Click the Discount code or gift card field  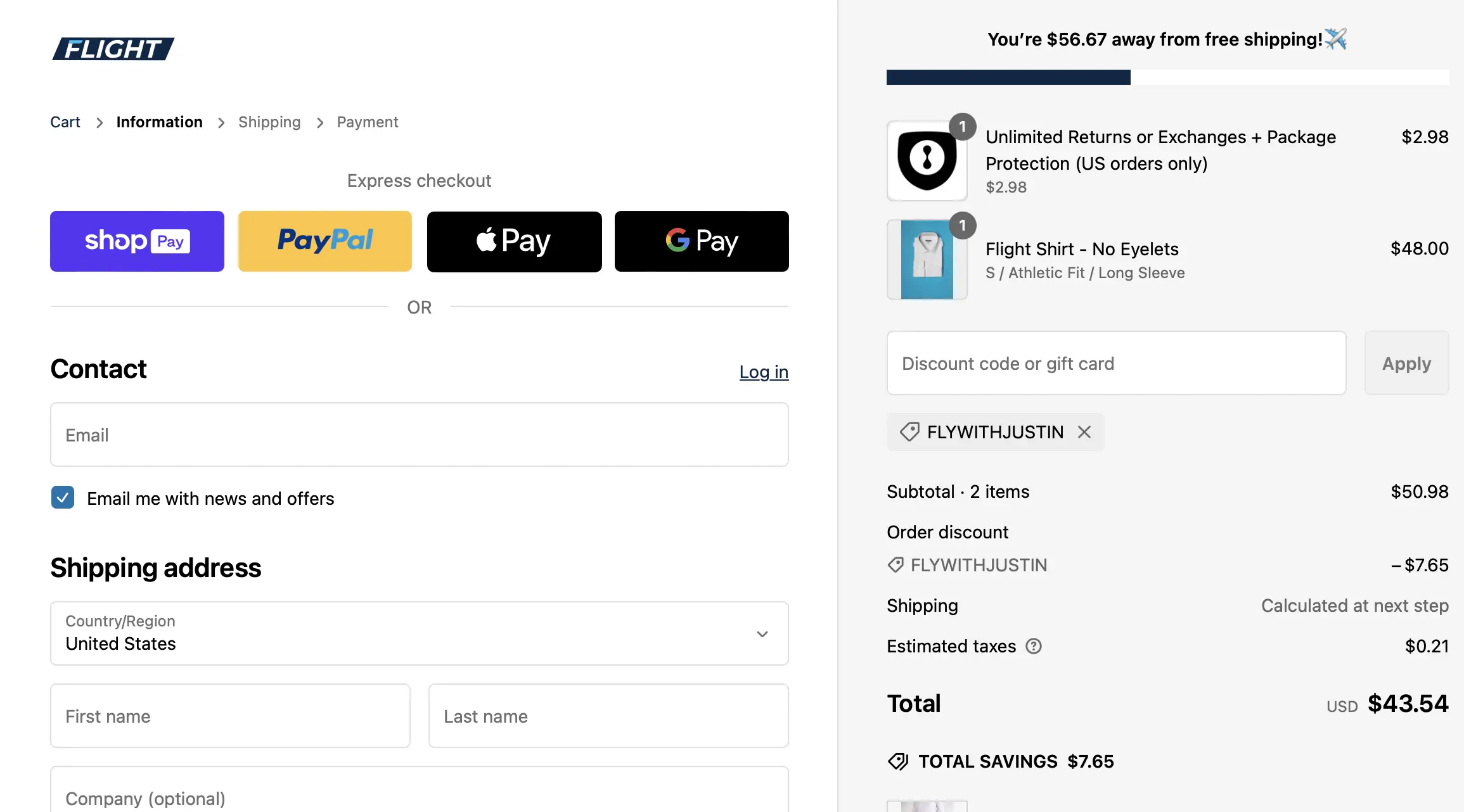coord(1115,363)
